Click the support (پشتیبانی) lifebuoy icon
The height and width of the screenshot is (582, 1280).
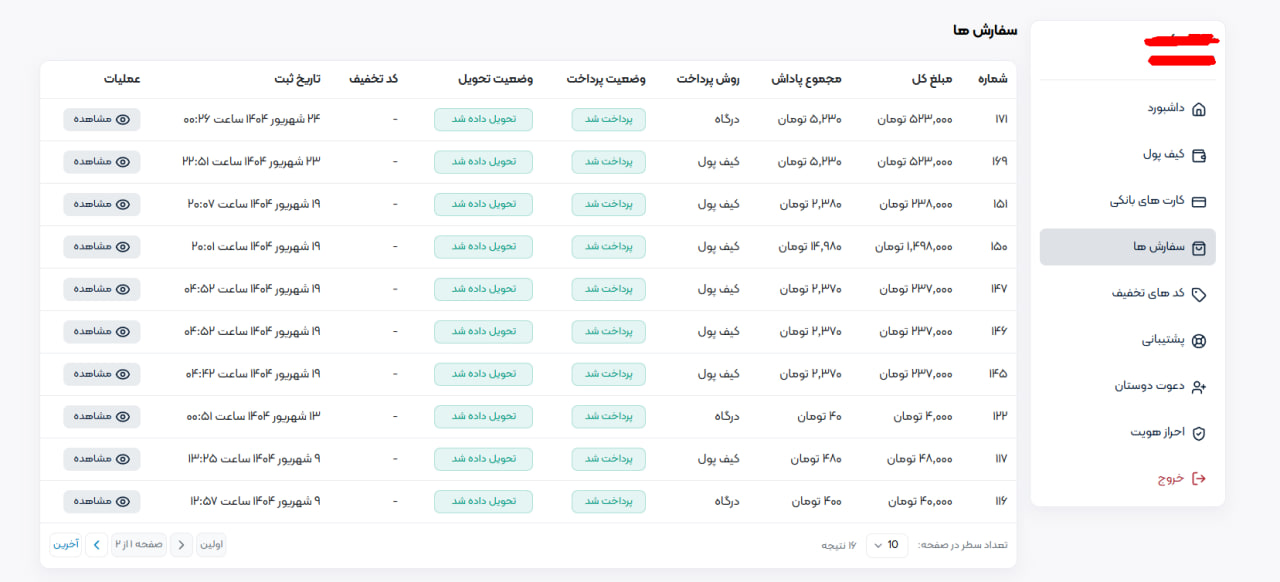(1199, 340)
